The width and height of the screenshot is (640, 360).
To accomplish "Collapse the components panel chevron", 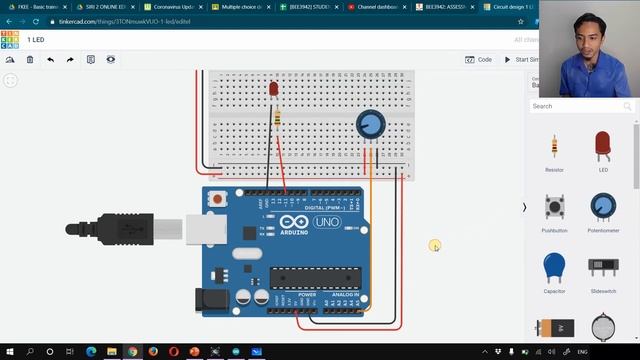I will 524,208.
